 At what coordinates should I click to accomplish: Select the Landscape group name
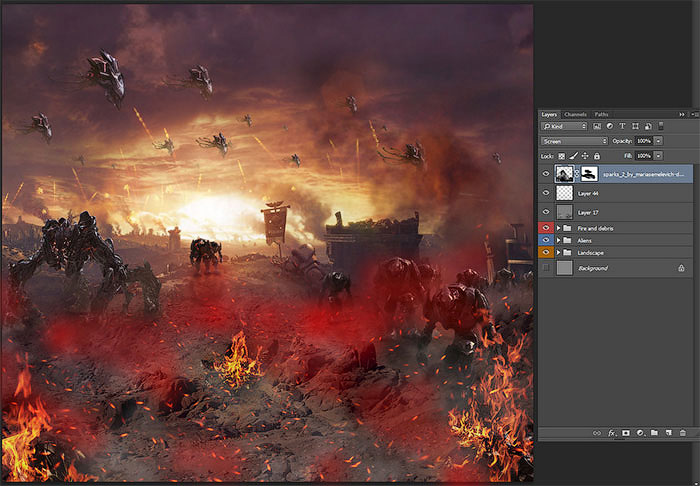click(590, 253)
